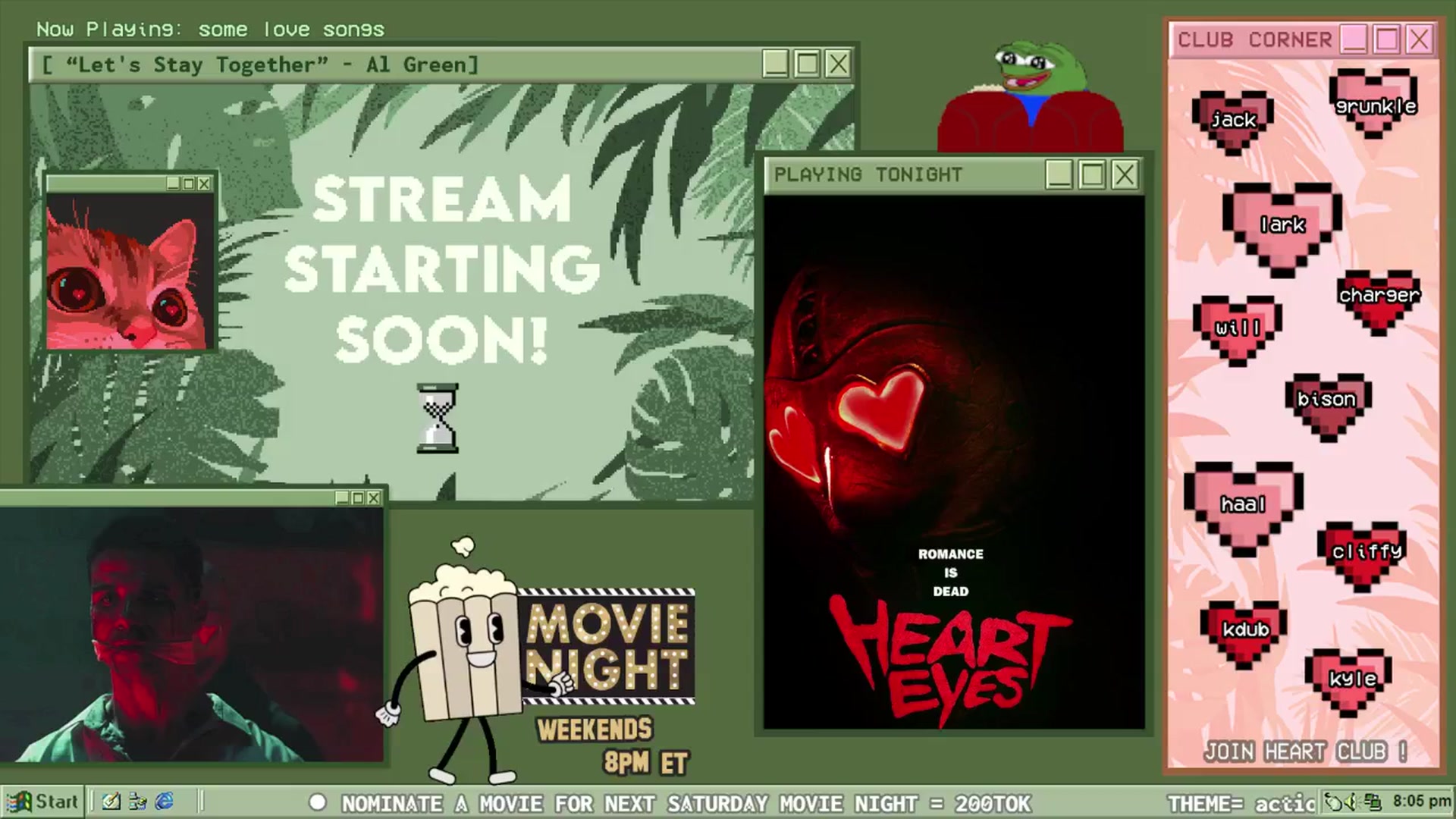Maximize the movie clip window at bottom left
The width and height of the screenshot is (1456, 819).
(x=358, y=498)
